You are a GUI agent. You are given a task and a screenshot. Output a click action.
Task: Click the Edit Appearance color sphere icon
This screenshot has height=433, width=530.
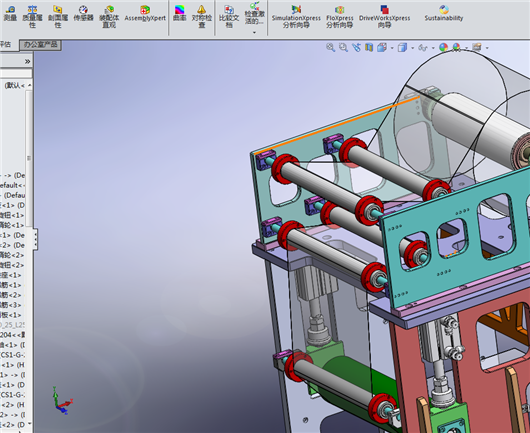[443, 47]
